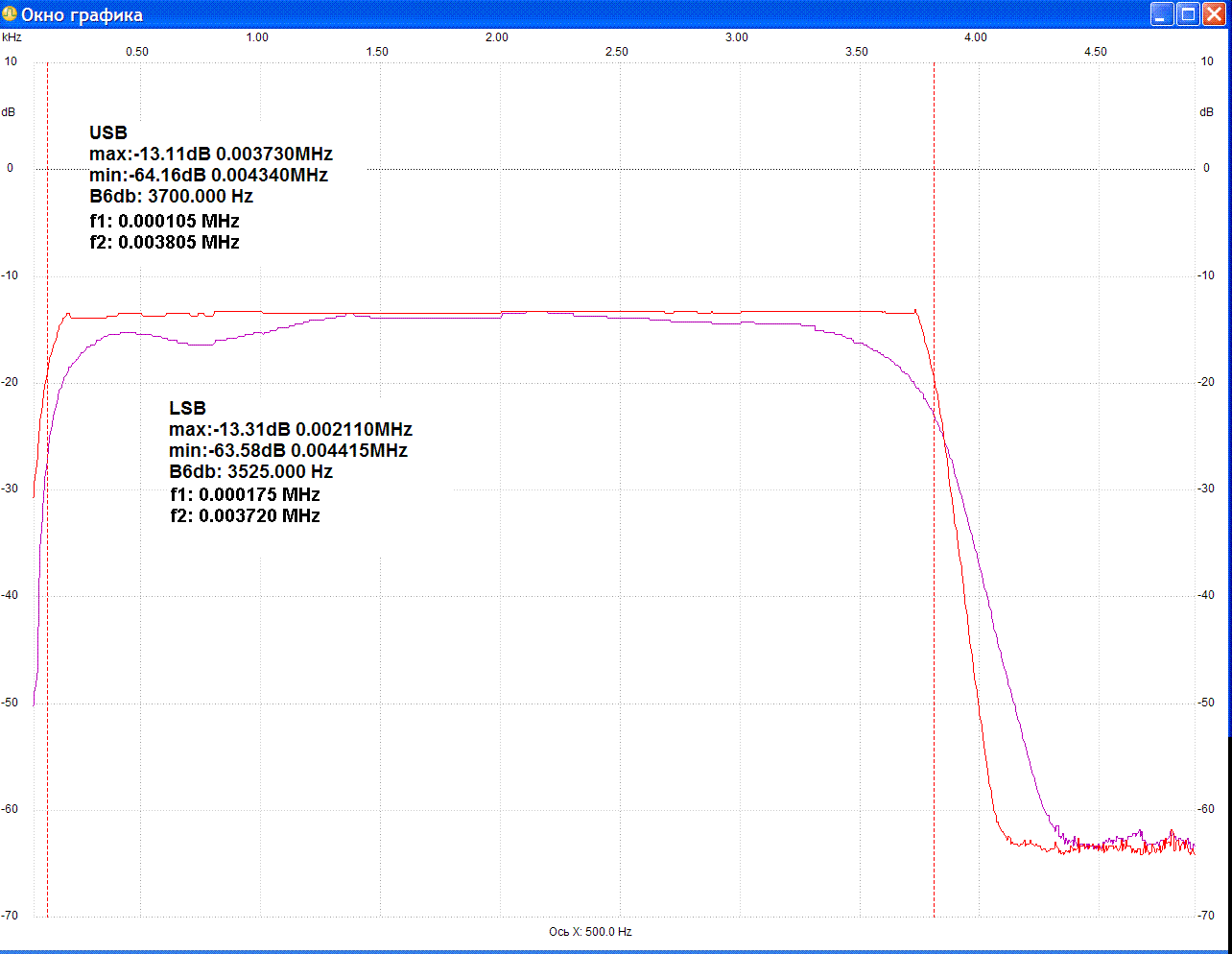Click the Ось X: 500.0 Hz label
Viewport: 1232px width, 954px height.
point(590,932)
